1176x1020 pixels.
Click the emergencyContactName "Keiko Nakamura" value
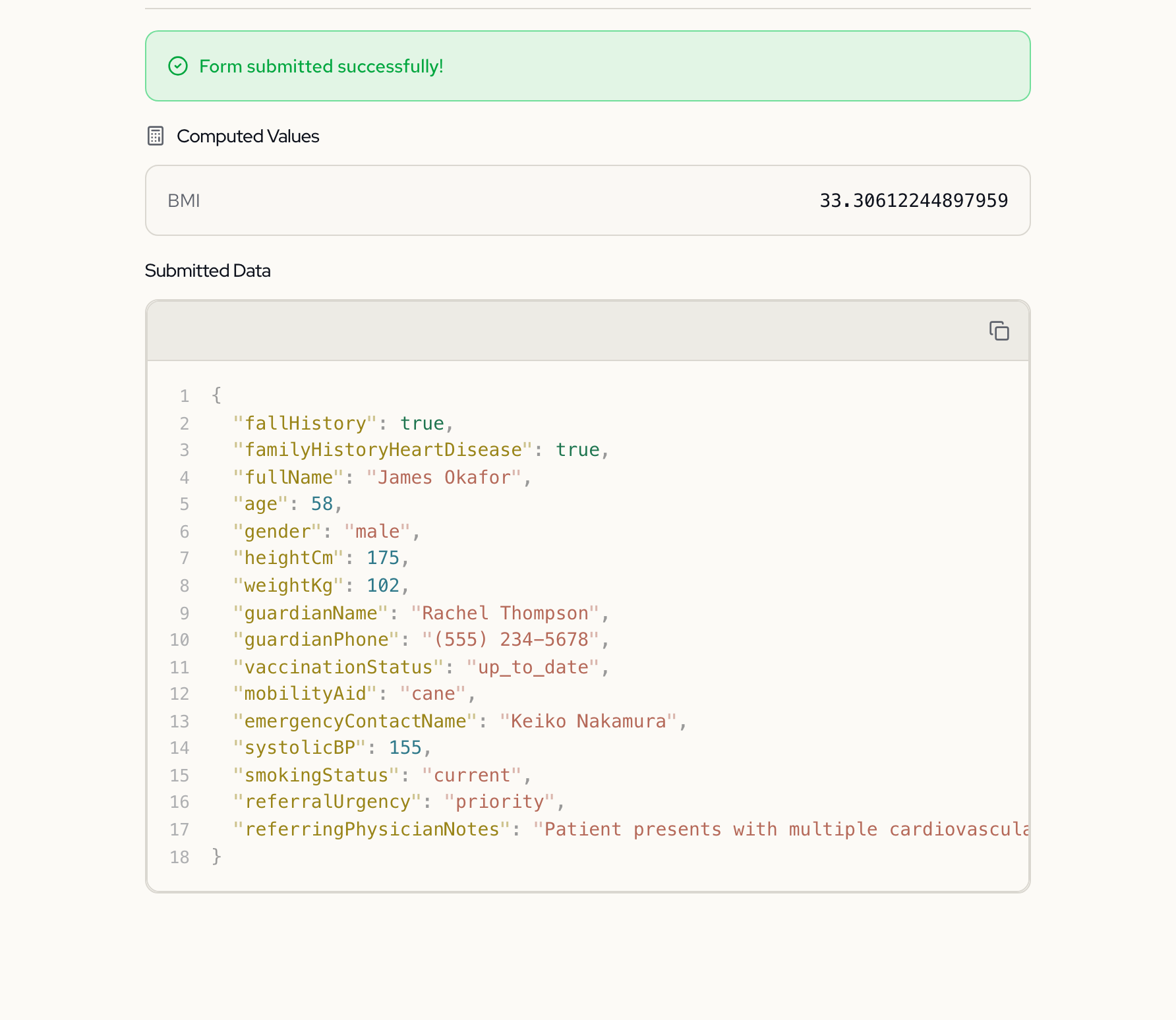point(588,721)
